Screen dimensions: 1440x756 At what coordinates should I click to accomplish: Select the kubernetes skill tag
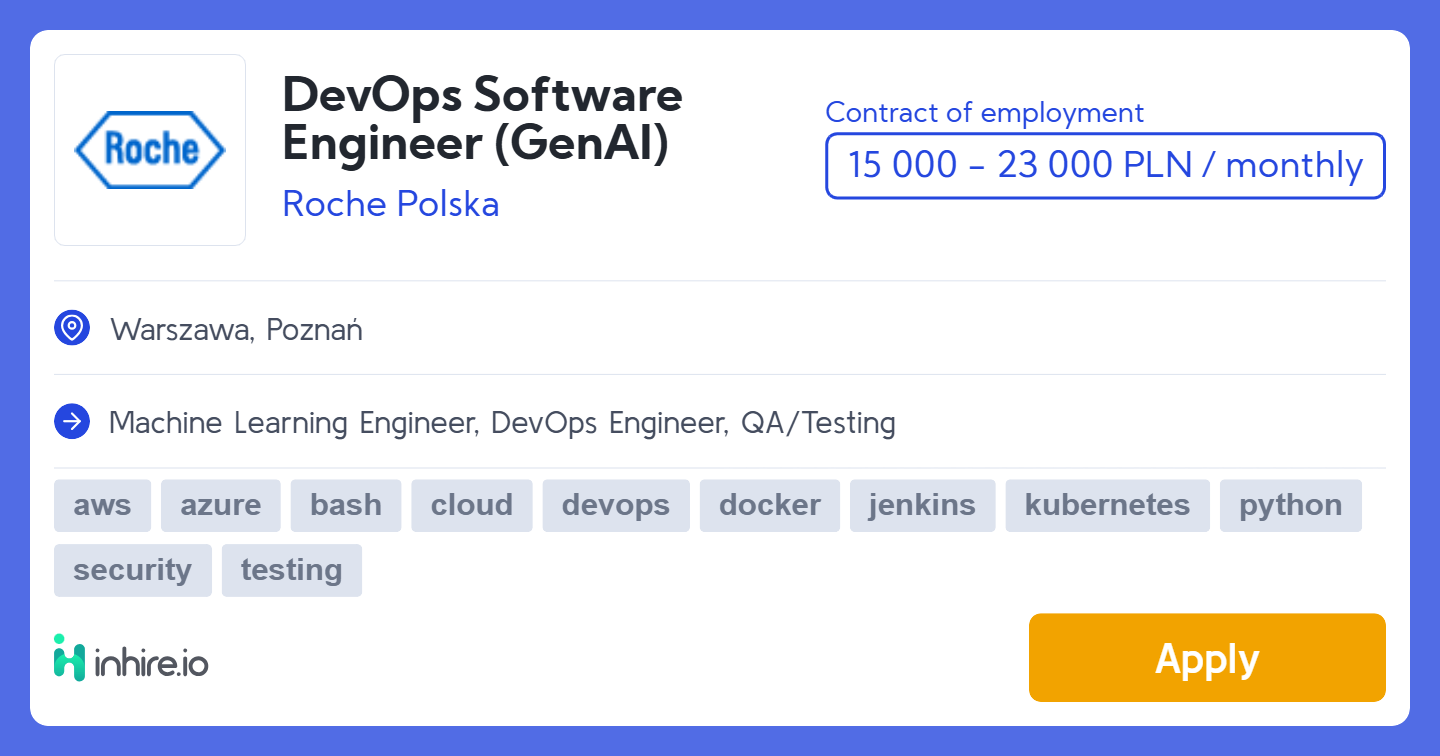pos(1107,505)
